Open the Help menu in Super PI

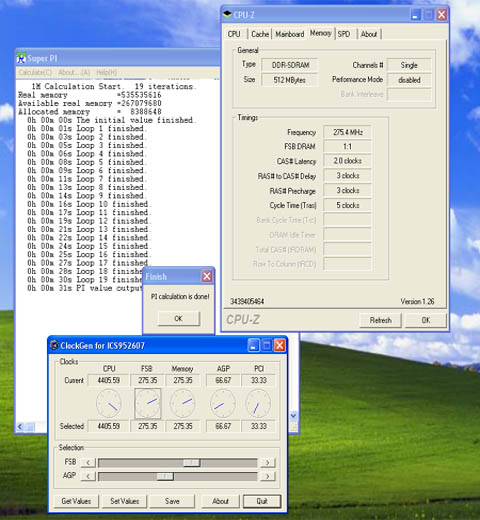pos(106,72)
